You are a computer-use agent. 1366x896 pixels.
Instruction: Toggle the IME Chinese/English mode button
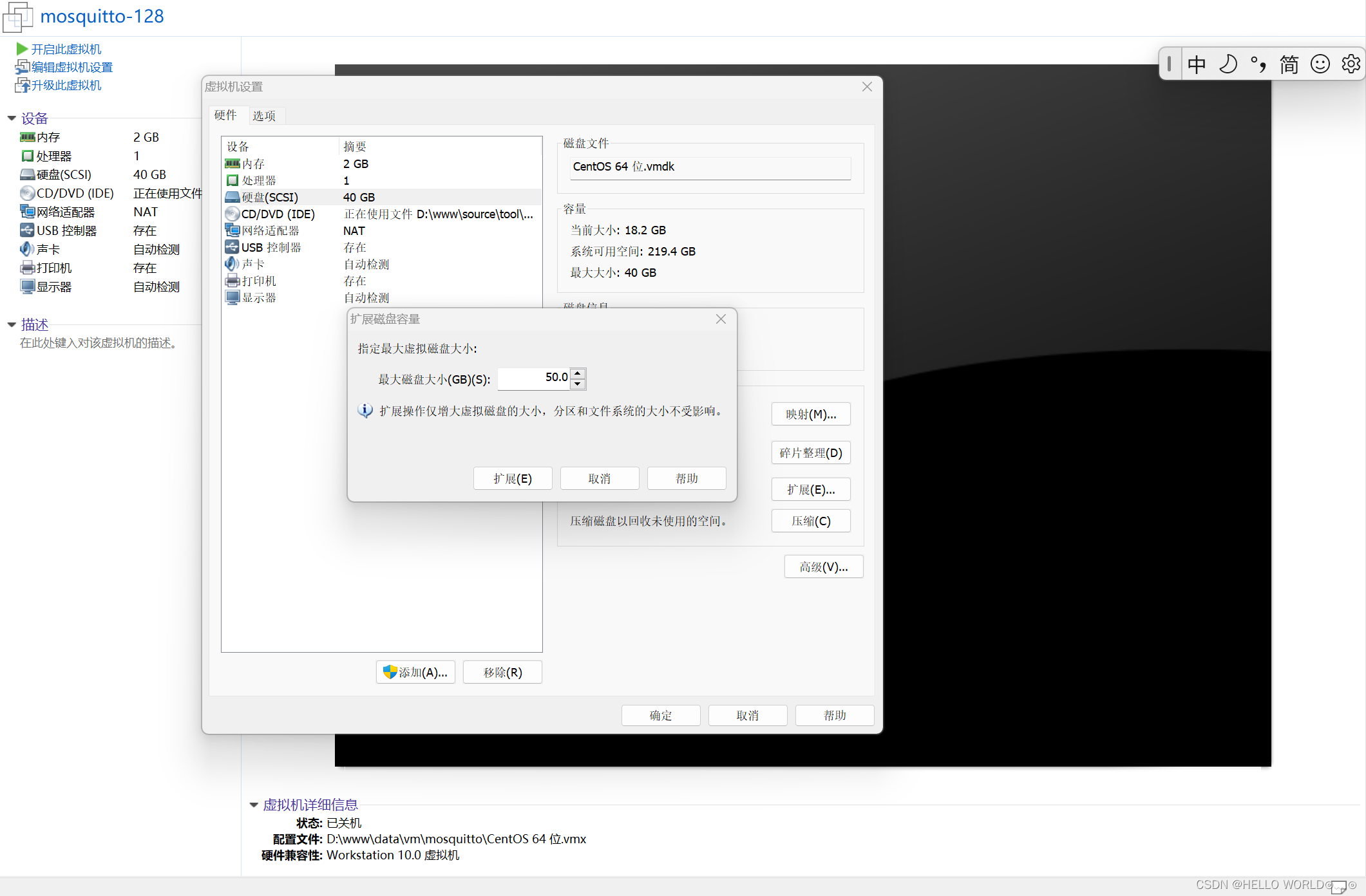click(1197, 64)
